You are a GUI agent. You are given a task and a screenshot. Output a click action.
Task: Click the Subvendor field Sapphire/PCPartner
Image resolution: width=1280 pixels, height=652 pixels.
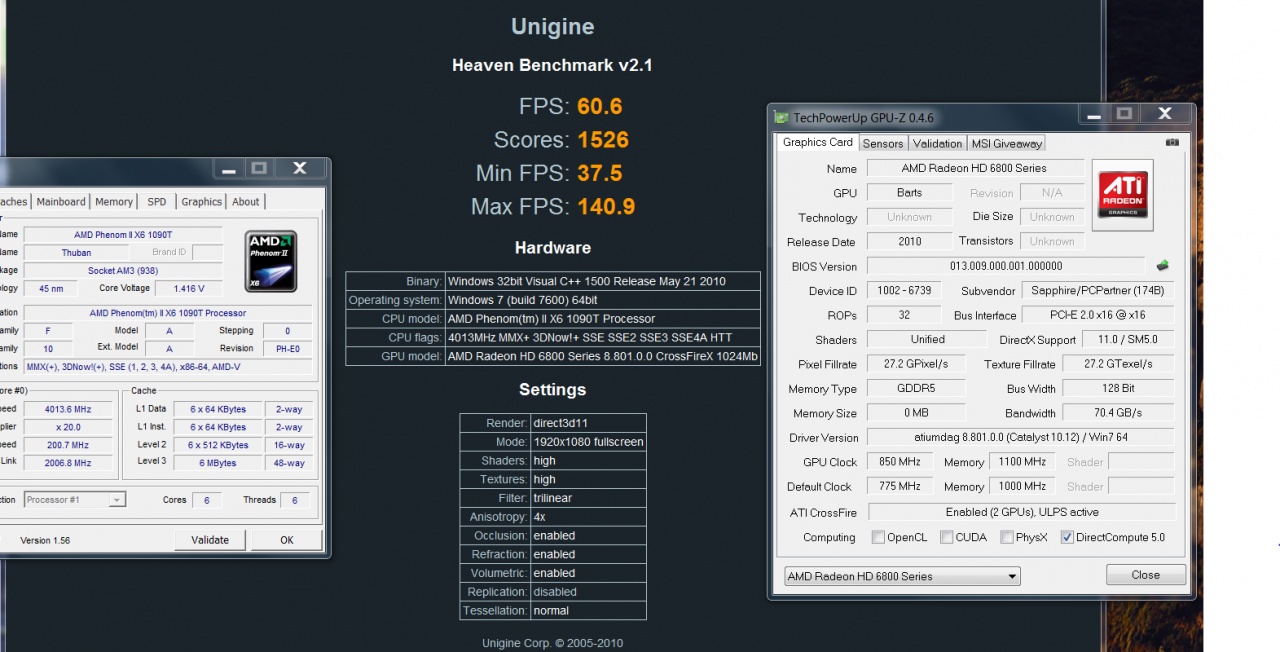point(1098,291)
